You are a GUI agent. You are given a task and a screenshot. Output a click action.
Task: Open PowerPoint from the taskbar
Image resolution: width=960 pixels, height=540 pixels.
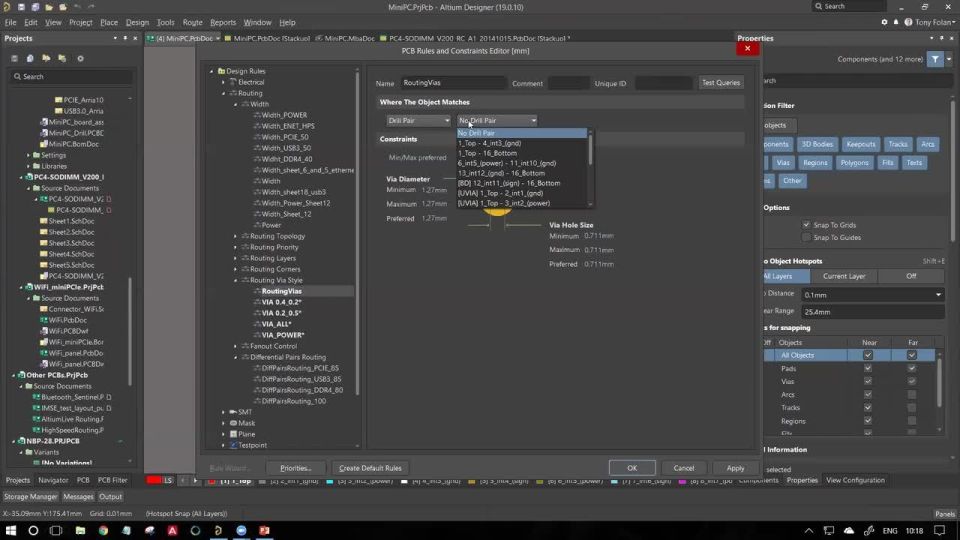click(264, 530)
